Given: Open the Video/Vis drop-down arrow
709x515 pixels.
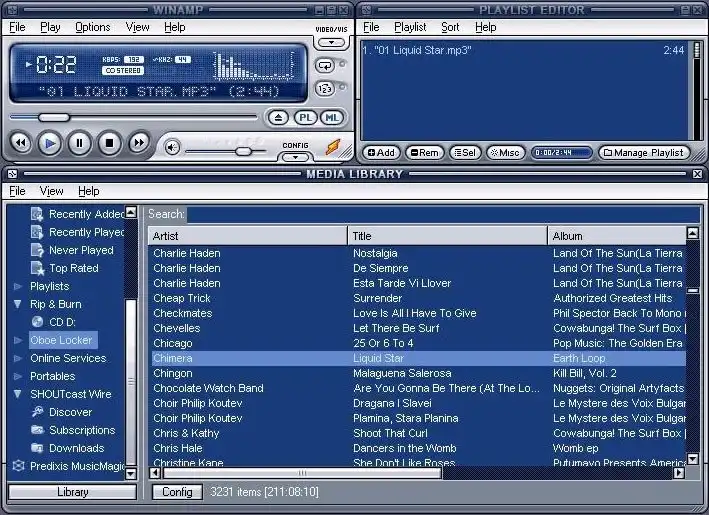Looking at the screenshot, I should (330, 43).
